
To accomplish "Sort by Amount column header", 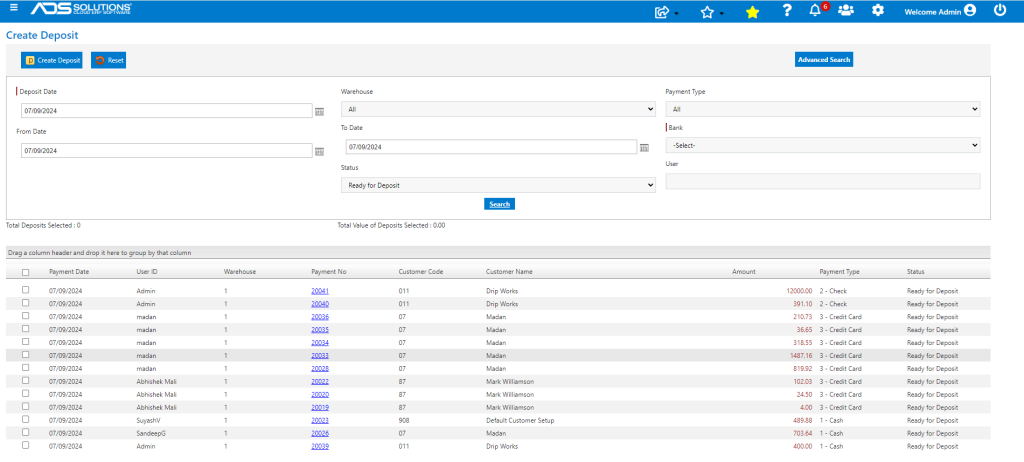I will click(x=744, y=272).
